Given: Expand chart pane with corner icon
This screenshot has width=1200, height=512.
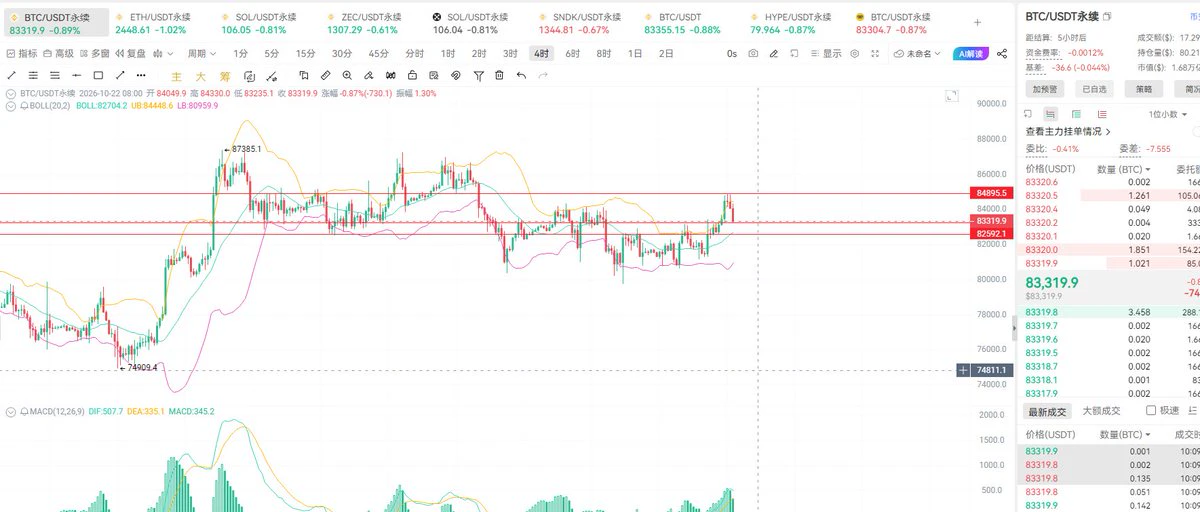Looking at the screenshot, I should point(952,96).
